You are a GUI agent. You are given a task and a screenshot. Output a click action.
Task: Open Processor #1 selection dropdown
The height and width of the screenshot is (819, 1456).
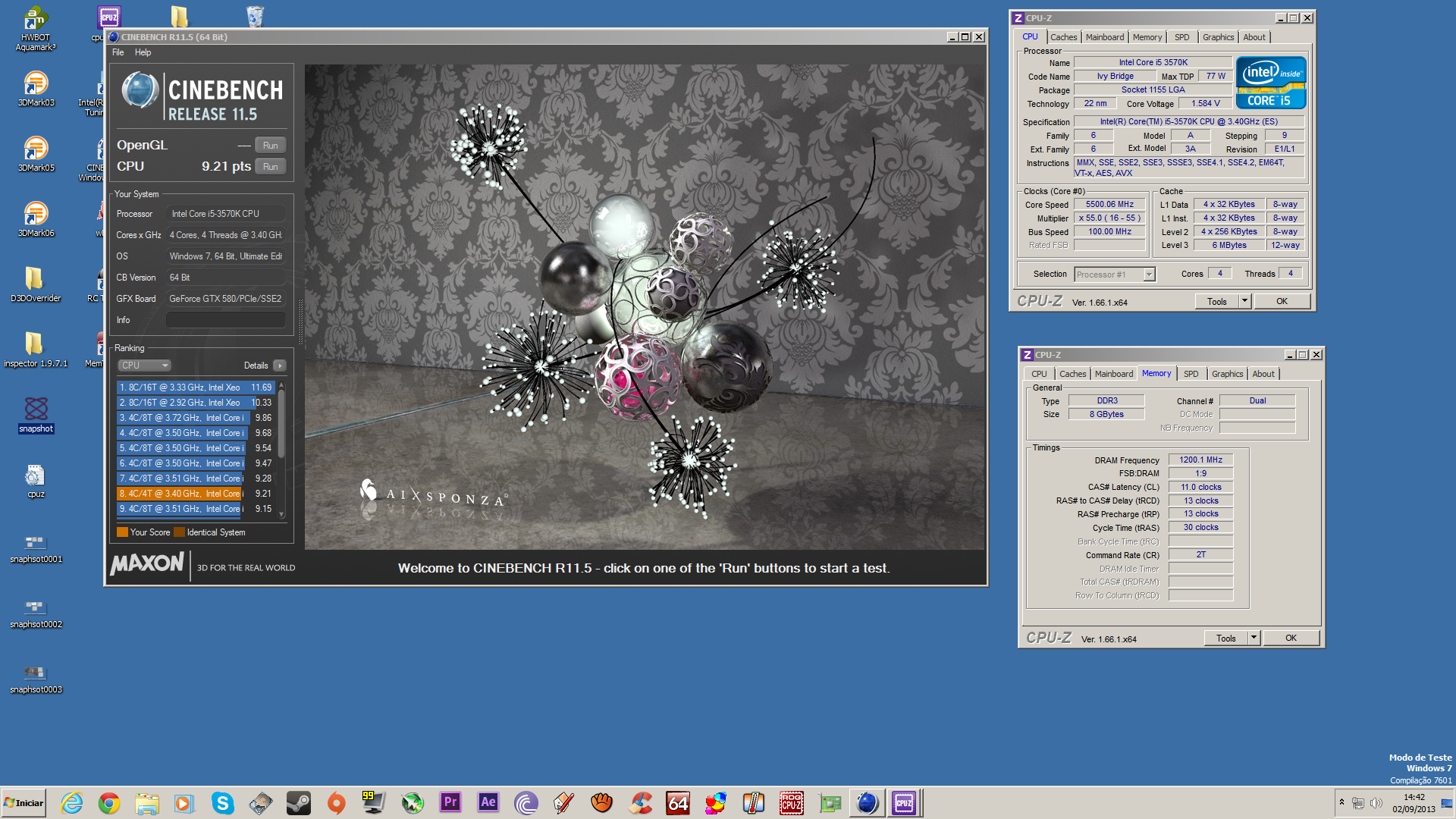coord(1114,275)
